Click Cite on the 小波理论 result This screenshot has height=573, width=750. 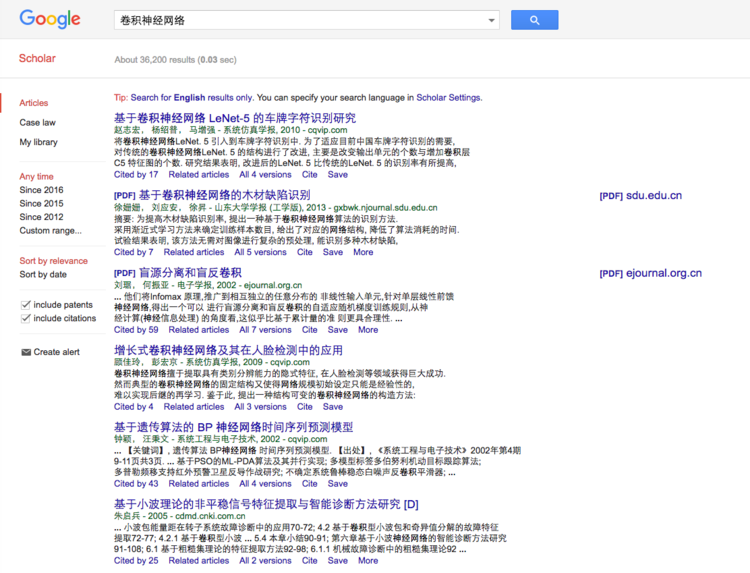pyautogui.click(x=309, y=561)
